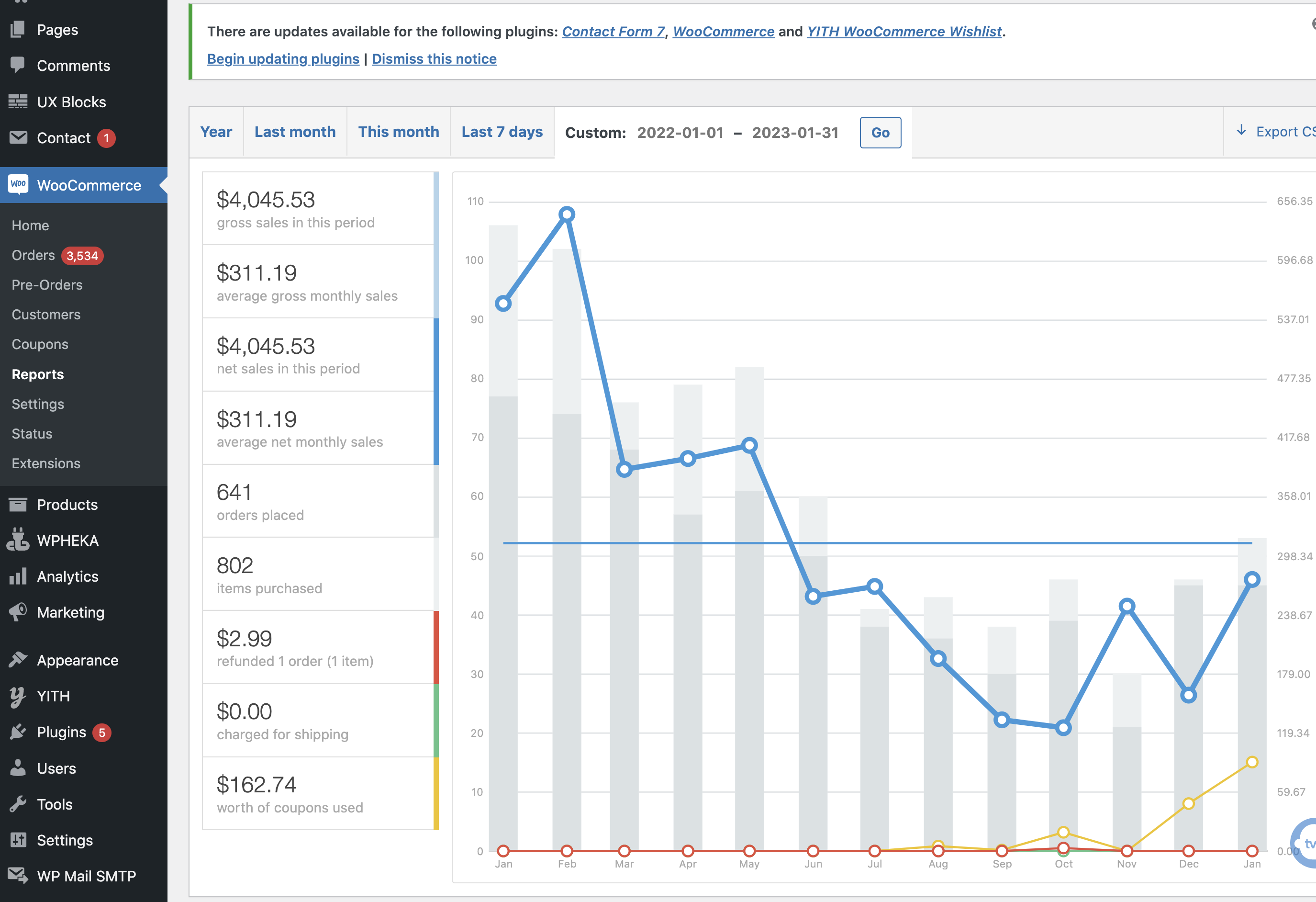The height and width of the screenshot is (902, 1316).
Task: Open WooCommerce Status page
Action: point(32,433)
